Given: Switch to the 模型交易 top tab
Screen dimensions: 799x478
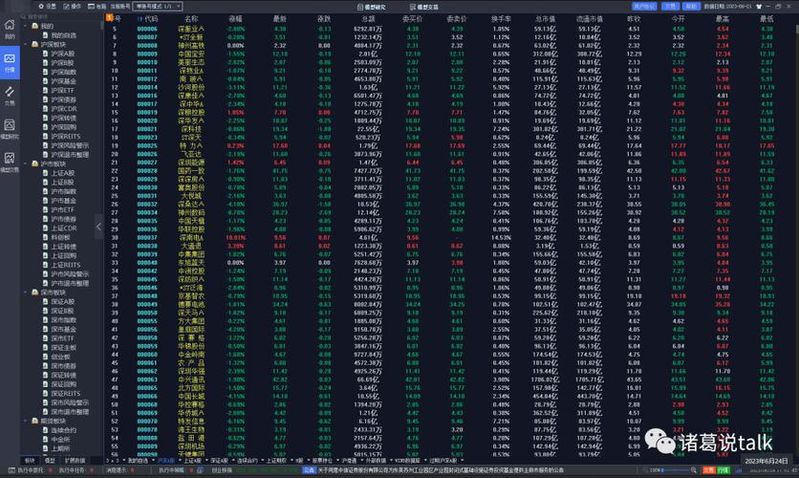Looking at the screenshot, I should (424, 7).
